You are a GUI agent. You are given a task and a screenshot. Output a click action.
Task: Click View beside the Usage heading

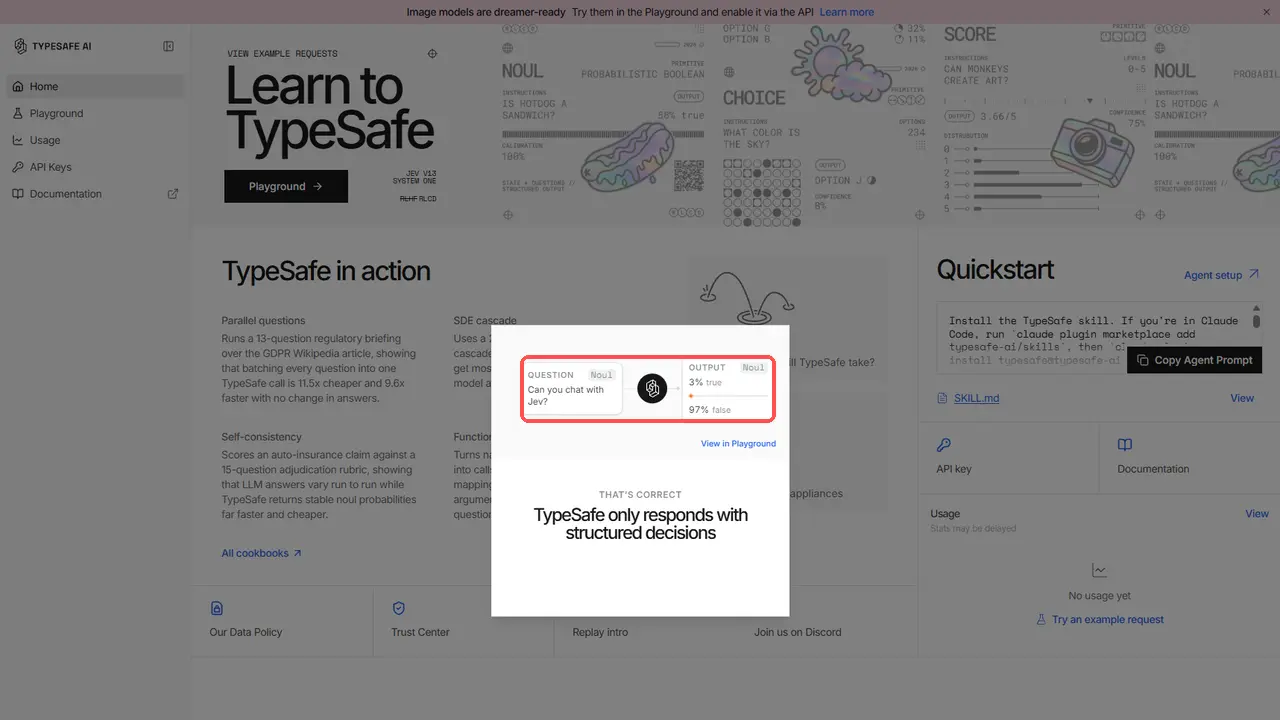[x=1257, y=514]
